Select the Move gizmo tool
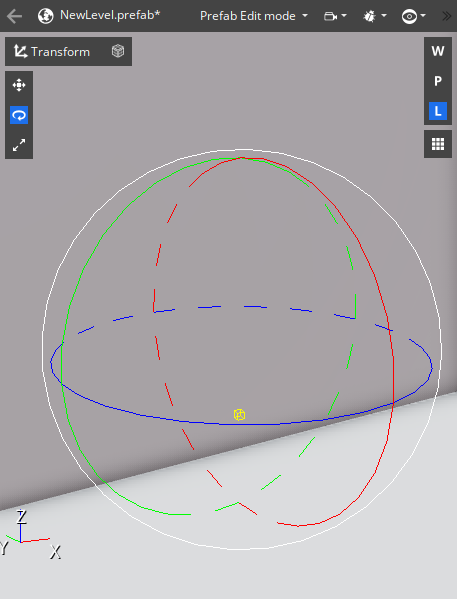This screenshot has height=599, width=457. [x=19, y=85]
